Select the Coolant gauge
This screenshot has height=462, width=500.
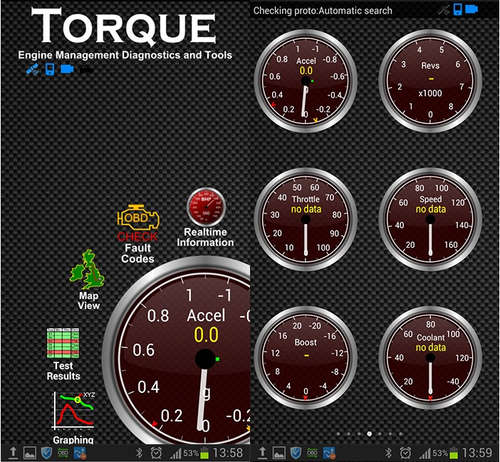[x=430, y=358]
